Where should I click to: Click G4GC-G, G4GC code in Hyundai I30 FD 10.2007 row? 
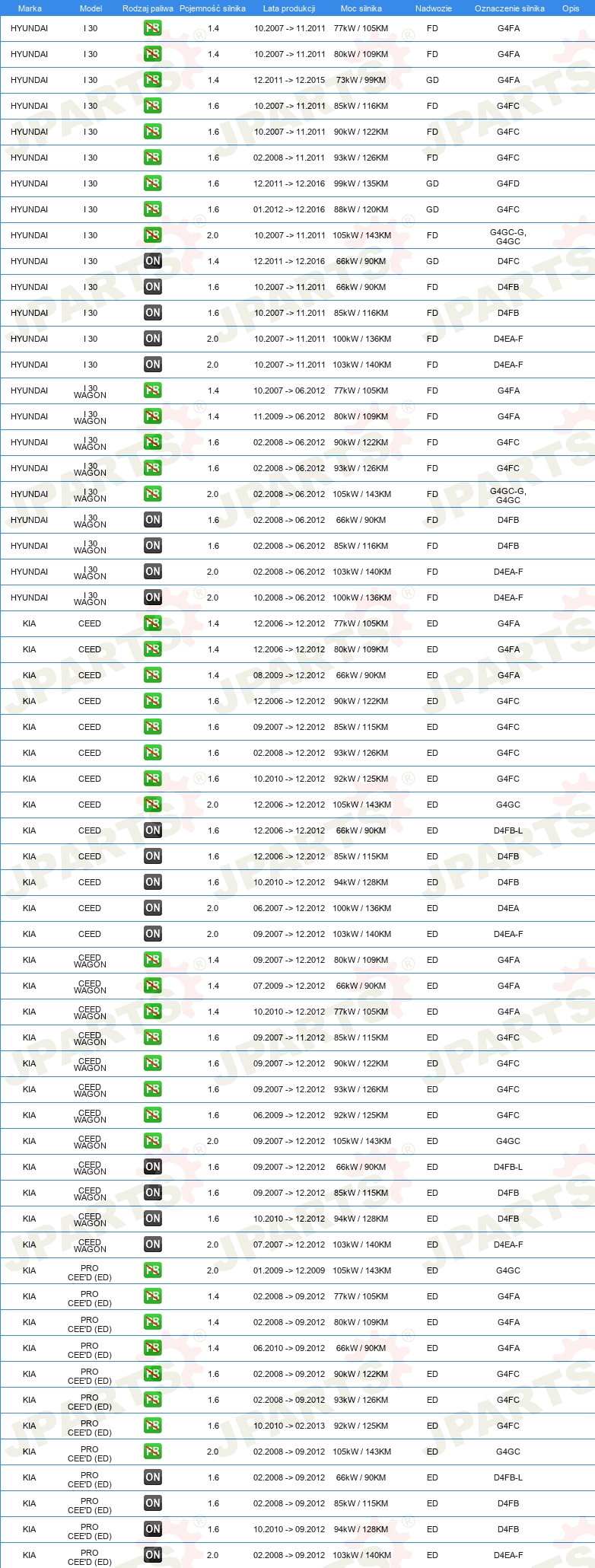point(508,237)
